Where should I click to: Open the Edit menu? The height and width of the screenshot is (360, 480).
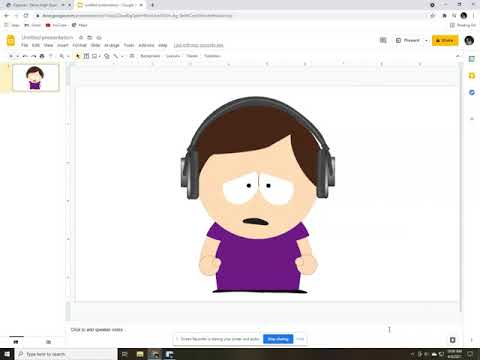tap(36, 45)
